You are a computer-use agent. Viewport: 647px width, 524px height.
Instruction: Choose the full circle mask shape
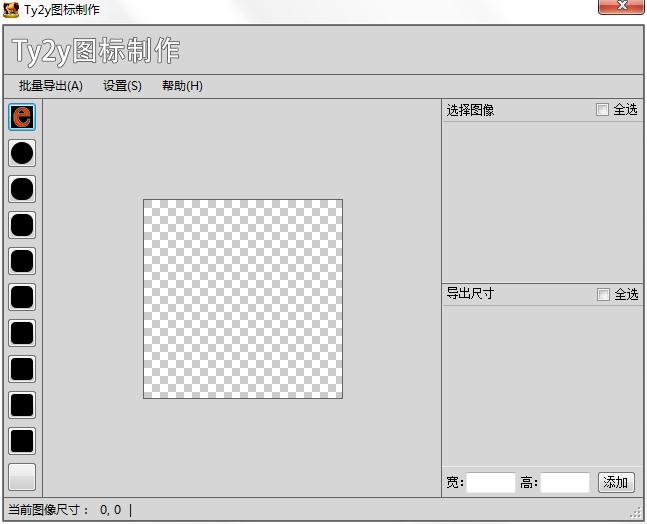22,153
